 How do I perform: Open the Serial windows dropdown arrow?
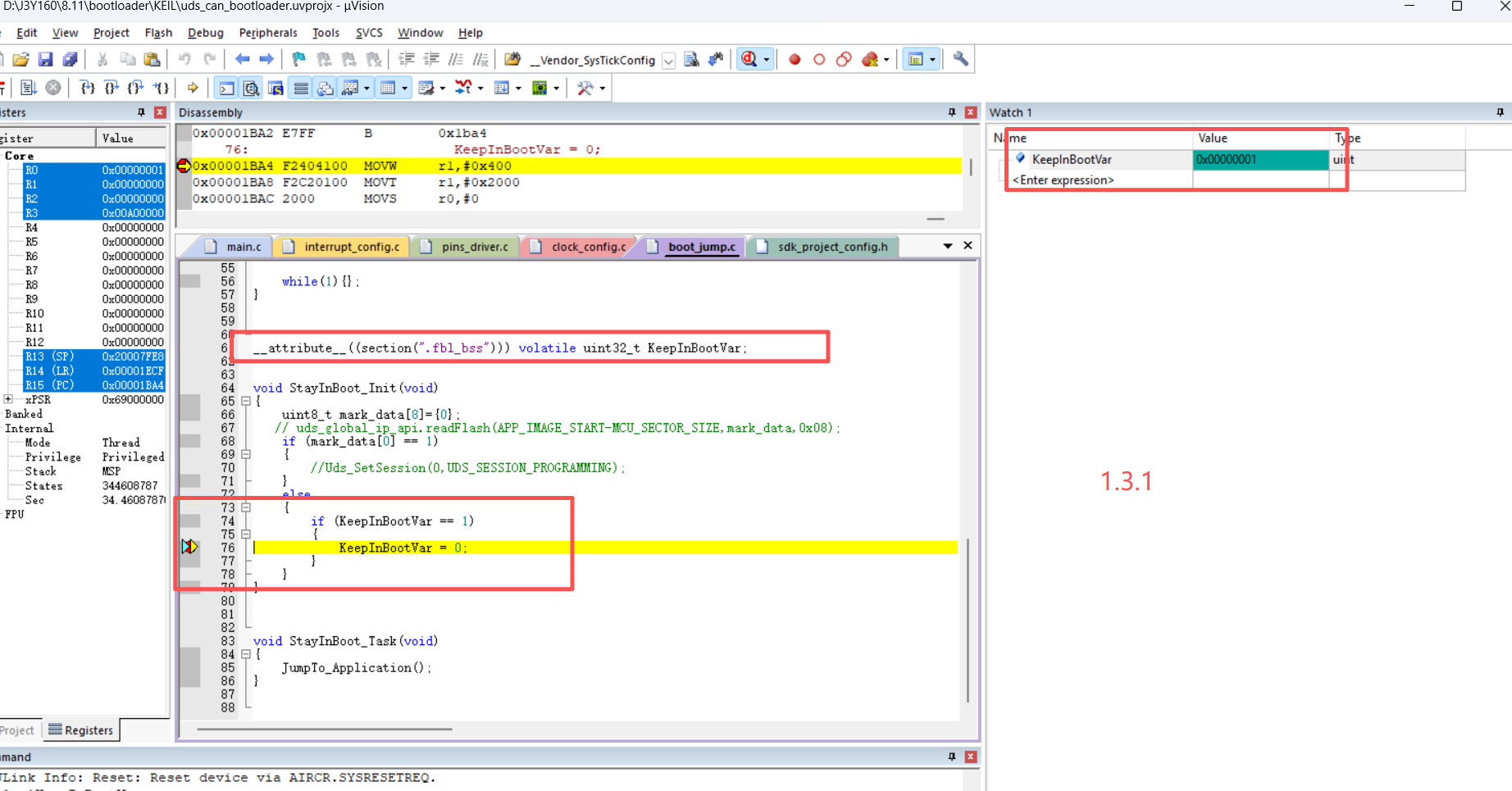[x=443, y=88]
